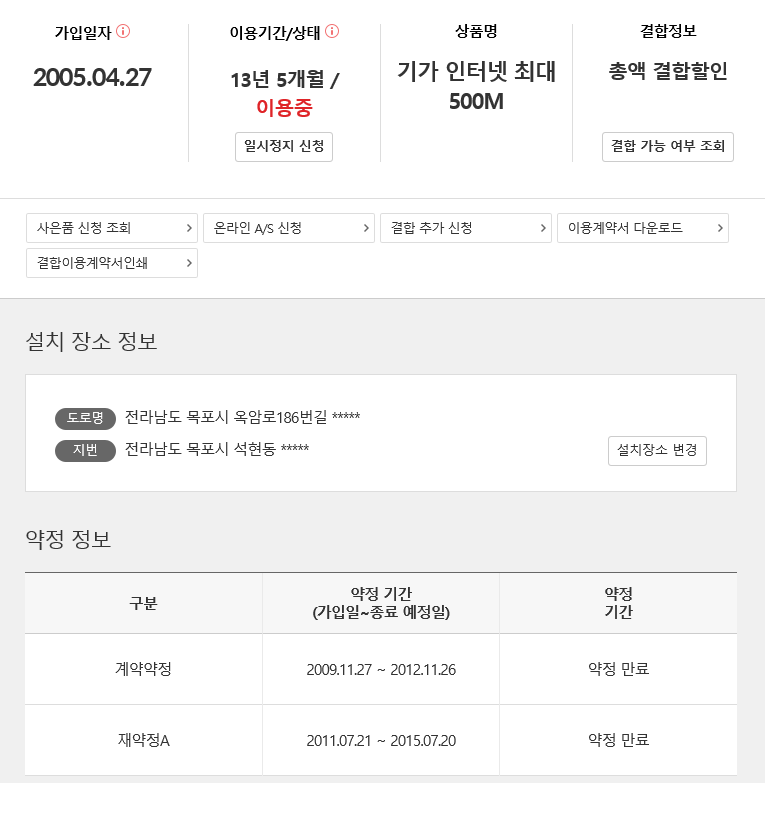Click the 결합 가능 여부 조회 button
Image resolution: width=765 pixels, height=816 pixels.
click(668, 146)
